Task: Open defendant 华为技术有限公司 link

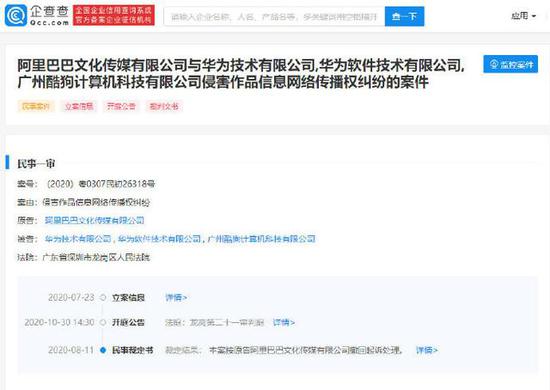Action: (x=78, y=239)
